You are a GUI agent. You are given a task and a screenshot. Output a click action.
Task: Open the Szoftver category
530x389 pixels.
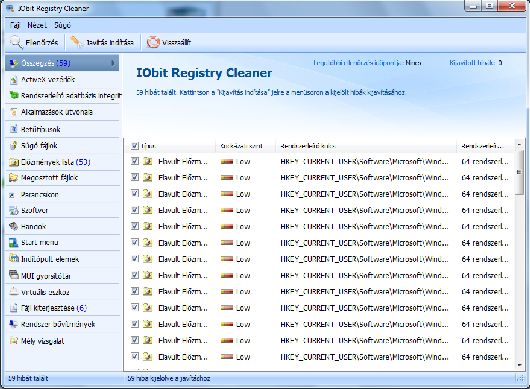(x=62, y=210)
